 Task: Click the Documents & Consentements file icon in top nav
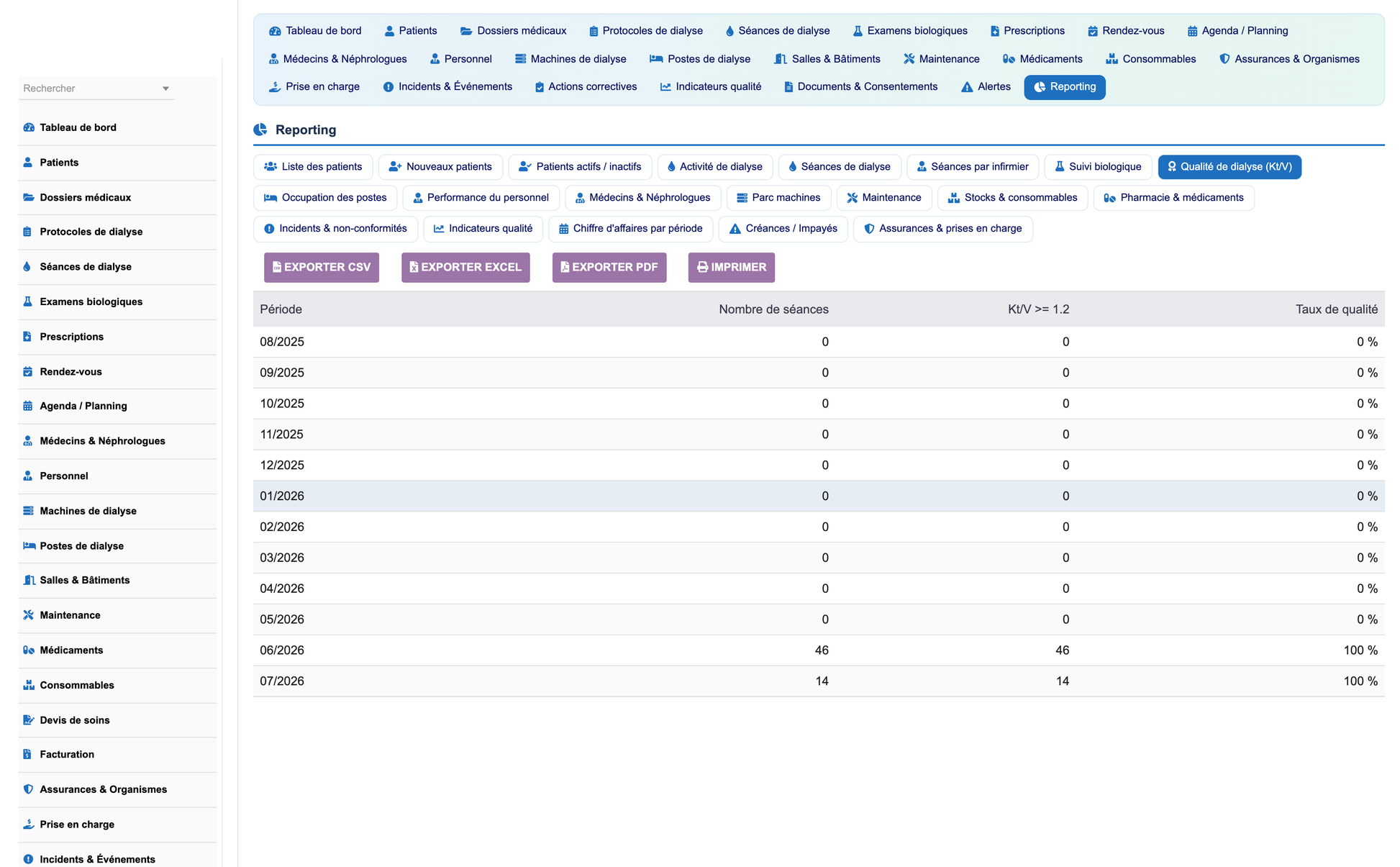click(x=788, y=87)
